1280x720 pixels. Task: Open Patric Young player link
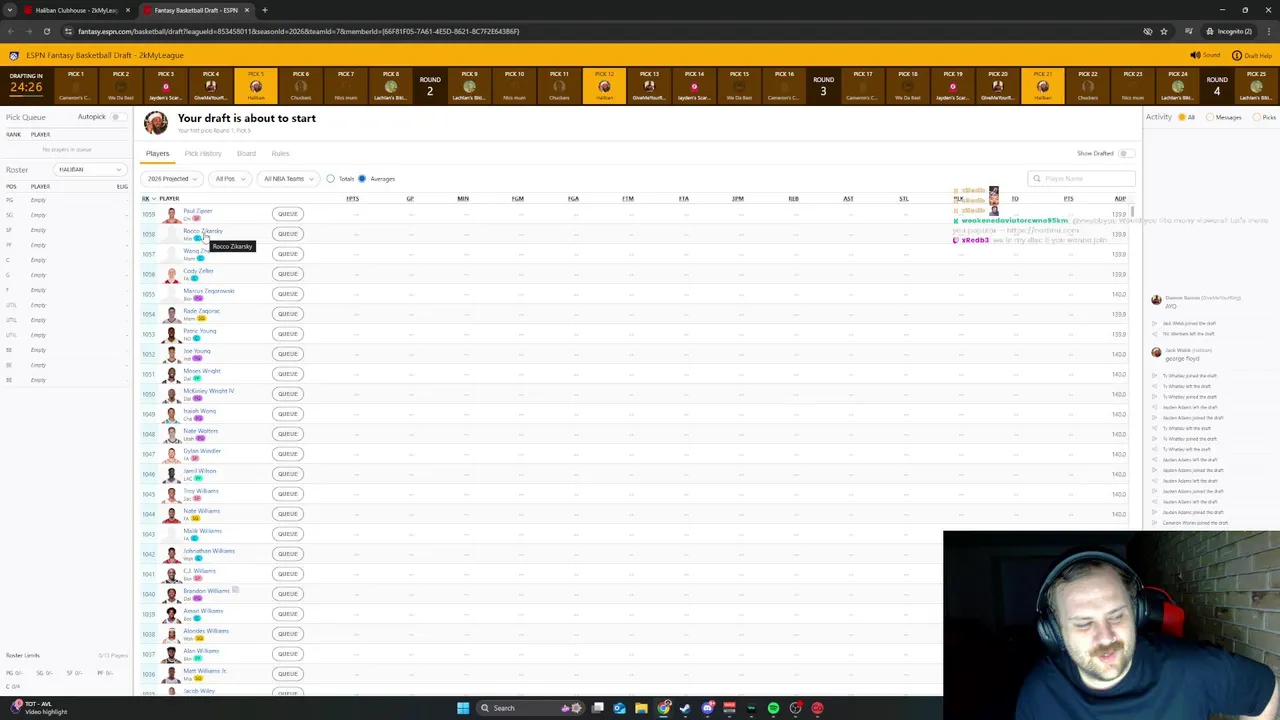pyautogui.click(x=199, y=331)
